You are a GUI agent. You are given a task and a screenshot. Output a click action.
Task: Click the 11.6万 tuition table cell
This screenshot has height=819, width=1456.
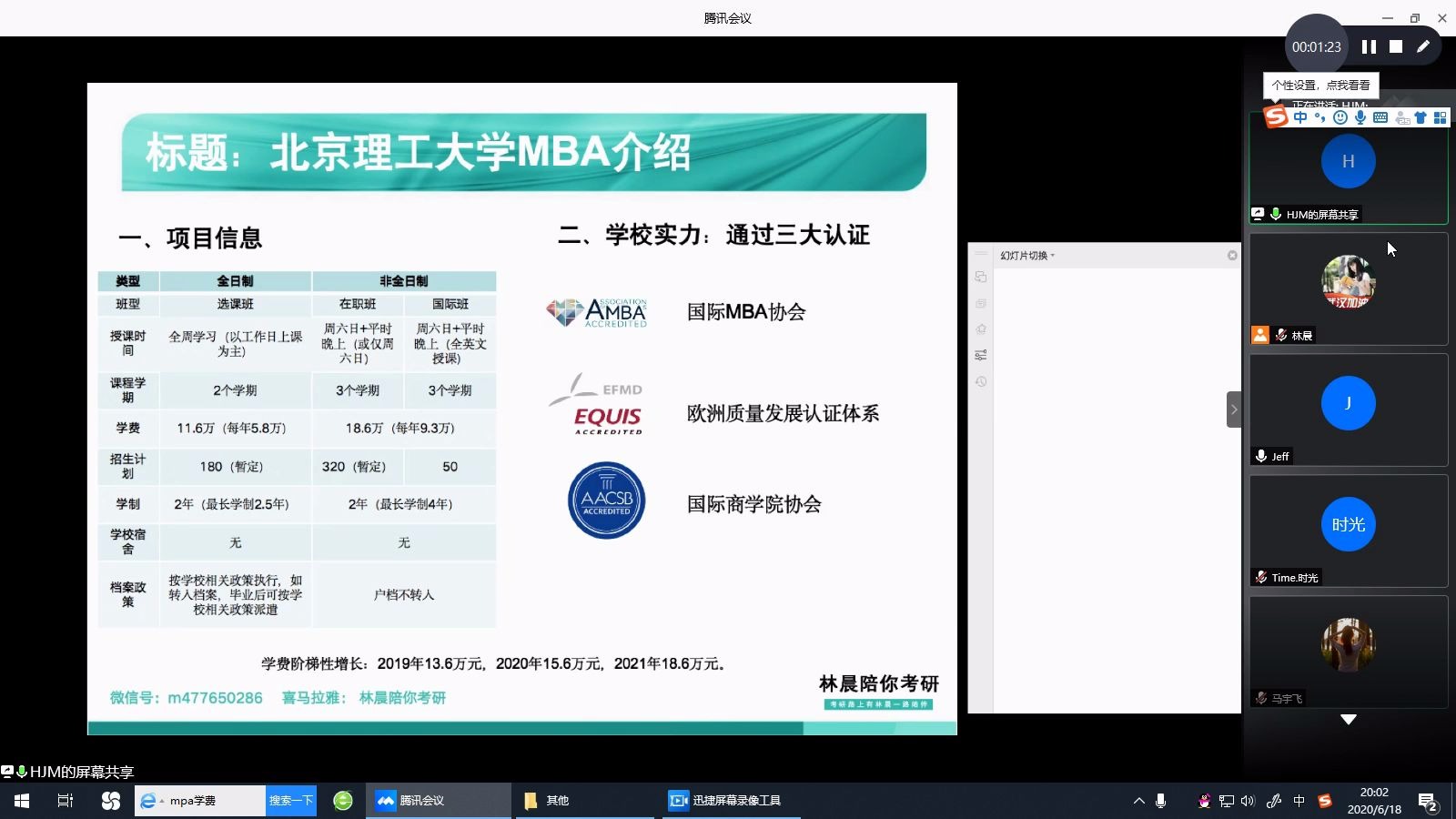(x=235, y=428)
